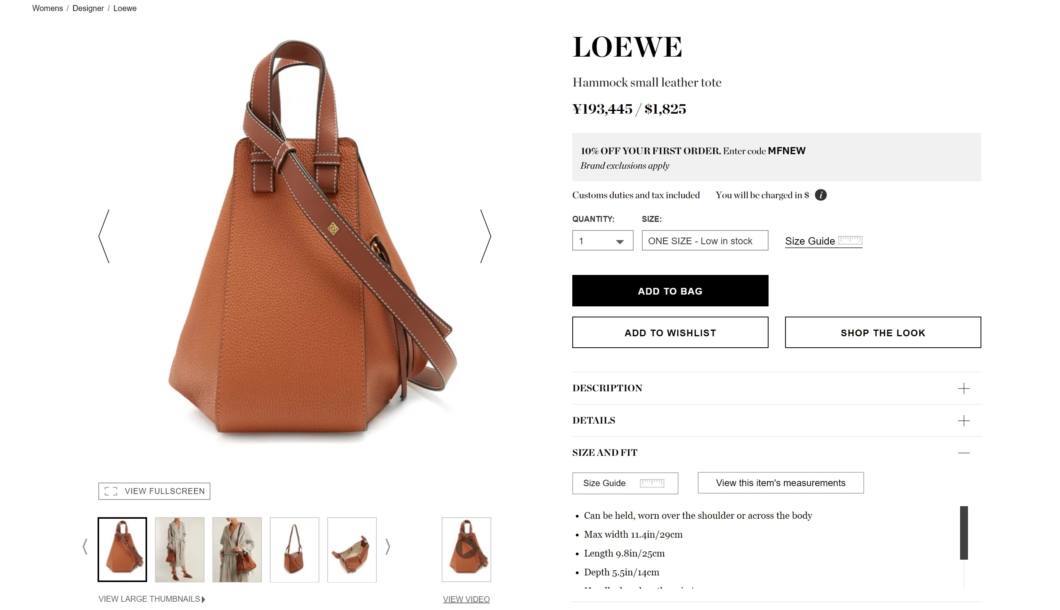The height and width of the screenshot is (610, 1060).
Task: Collapse the Size and Fit section
Action: point(776,452)
